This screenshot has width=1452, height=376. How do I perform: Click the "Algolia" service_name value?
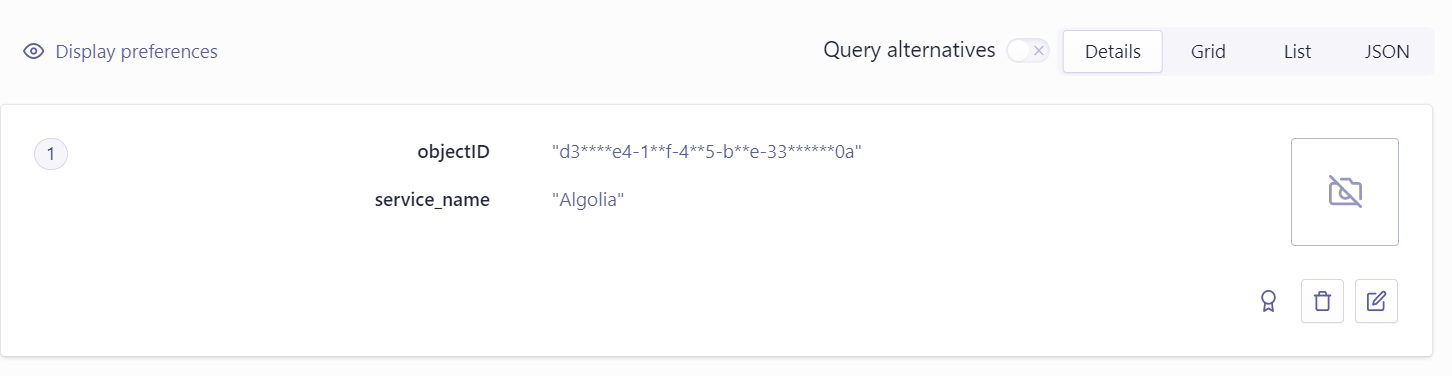tap(588, 200)
